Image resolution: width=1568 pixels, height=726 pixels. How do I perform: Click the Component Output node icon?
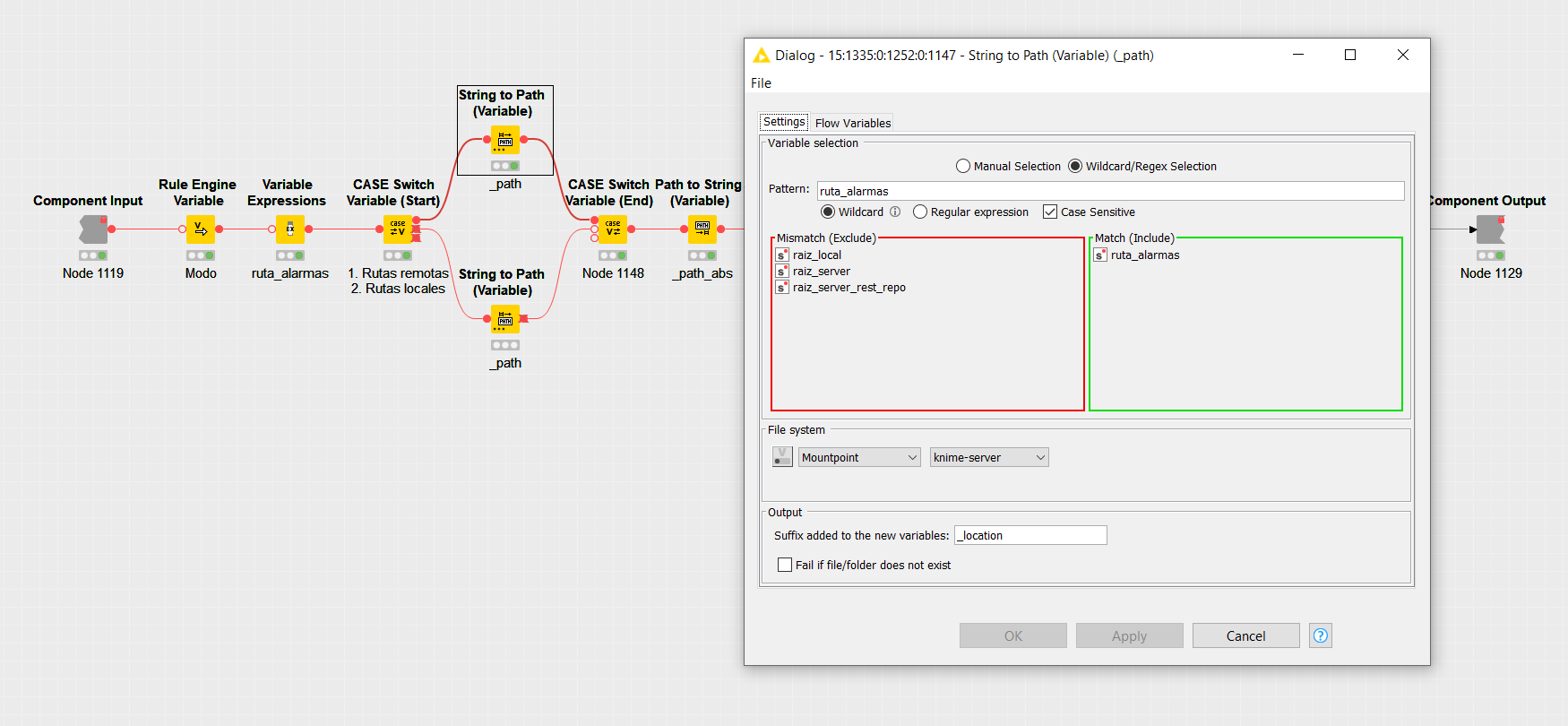click(1490, 229)
